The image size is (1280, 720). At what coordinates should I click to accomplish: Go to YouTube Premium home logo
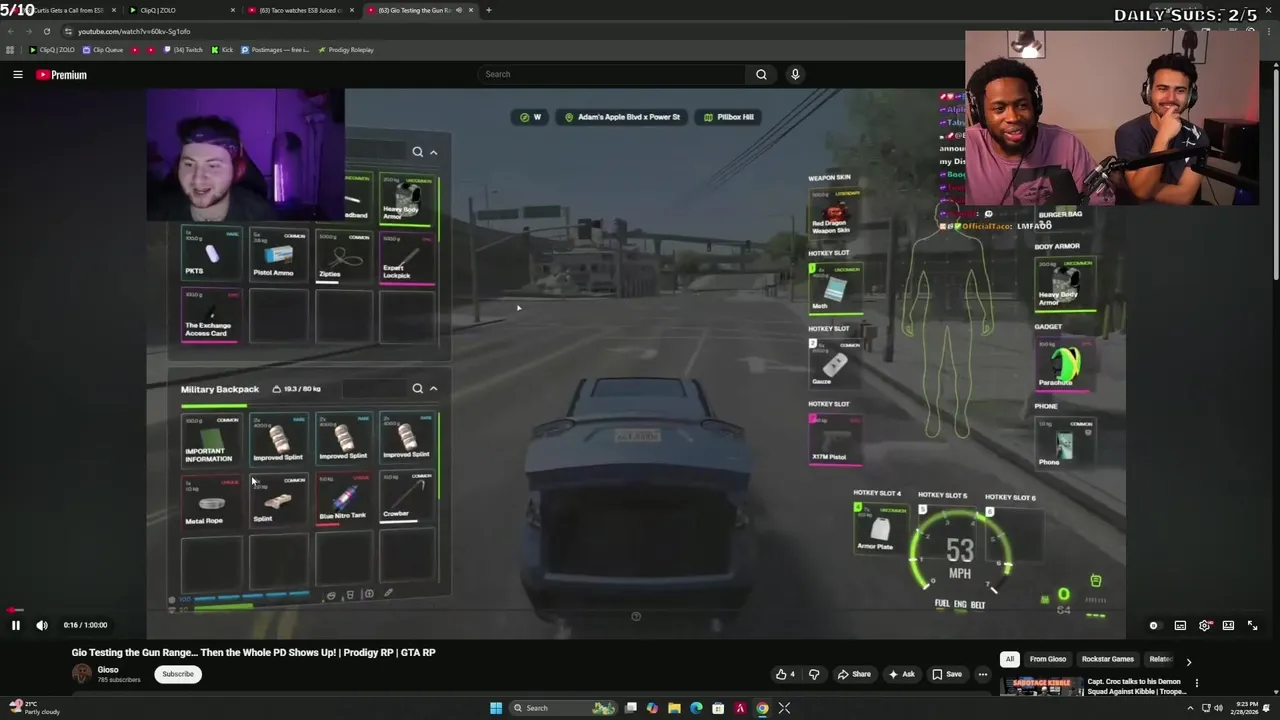tap(62, 75)
